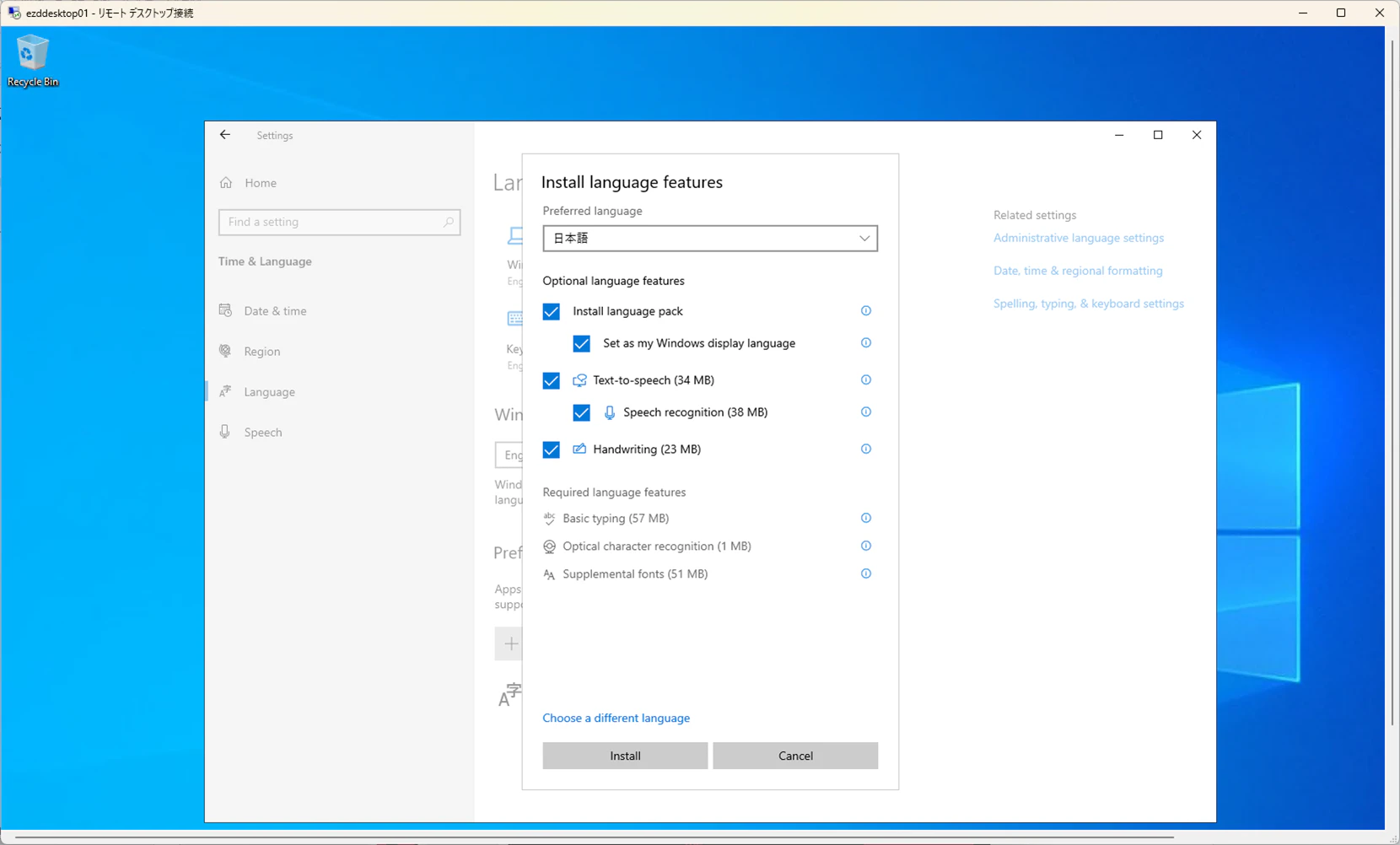Show info for Handwriting (23 MB)

(x=865, y=449)
